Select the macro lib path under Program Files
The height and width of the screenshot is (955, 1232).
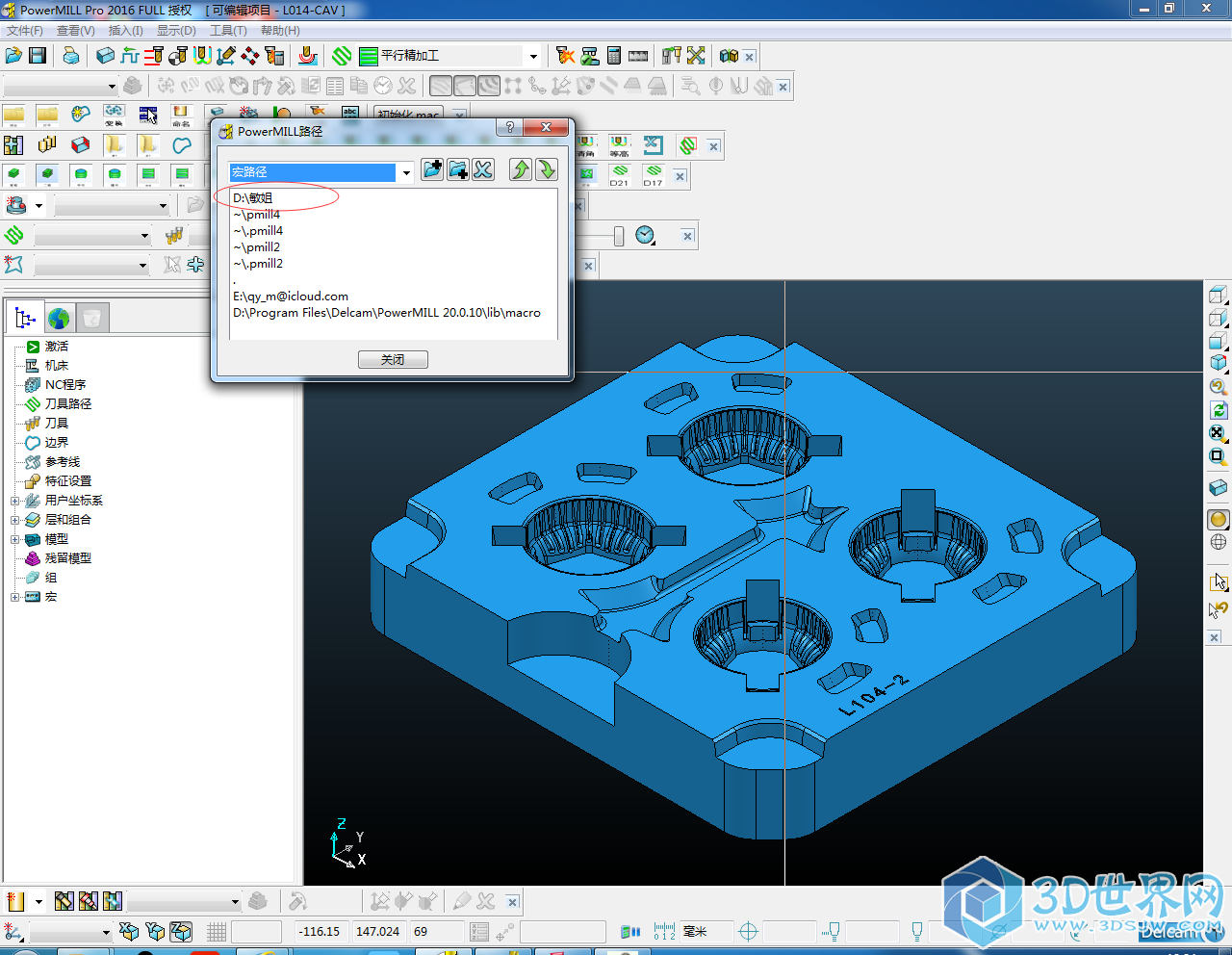click(387, 313)
